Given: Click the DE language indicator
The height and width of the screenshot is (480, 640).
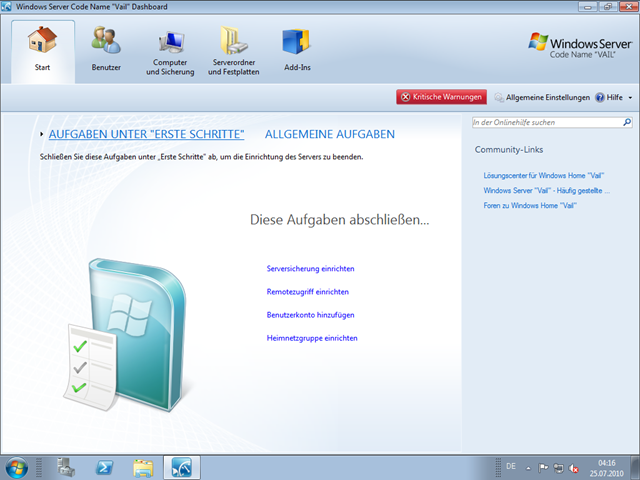Looking at the screenshot, I should coord(511,466).
